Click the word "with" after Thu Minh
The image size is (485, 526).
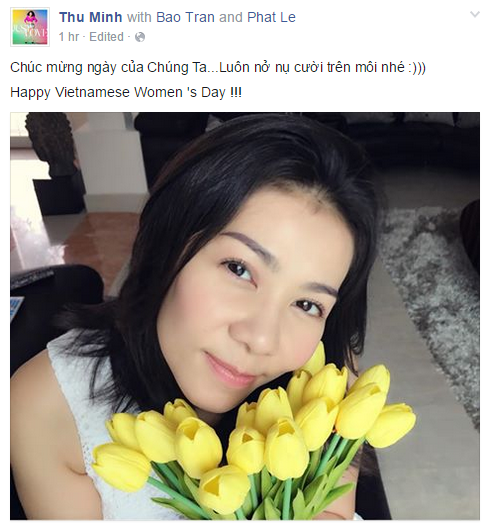click(x=139, y=17)
